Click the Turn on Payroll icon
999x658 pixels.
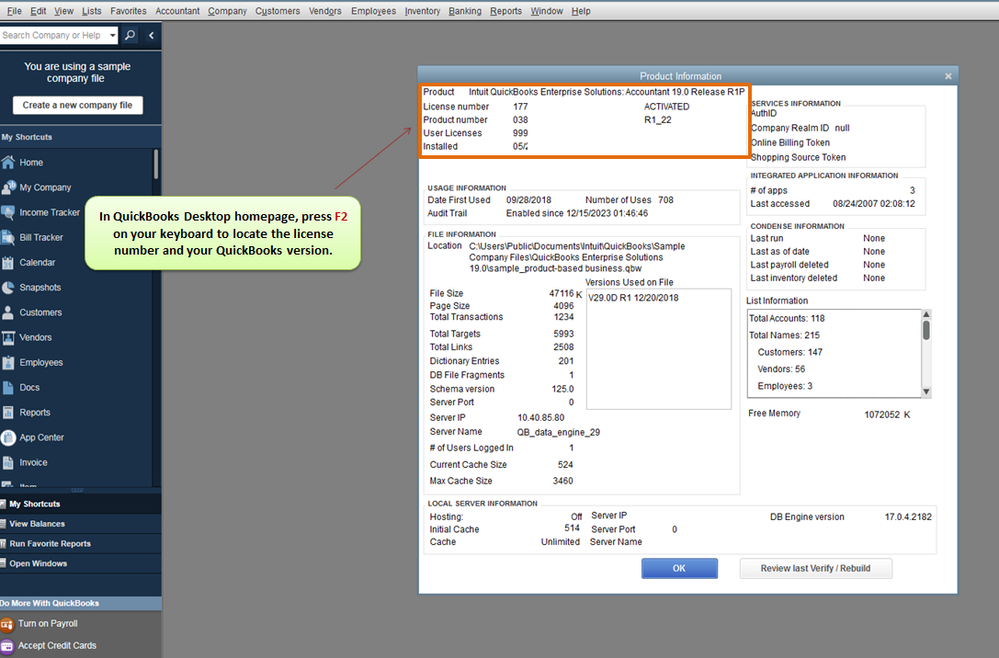point(7,624)
